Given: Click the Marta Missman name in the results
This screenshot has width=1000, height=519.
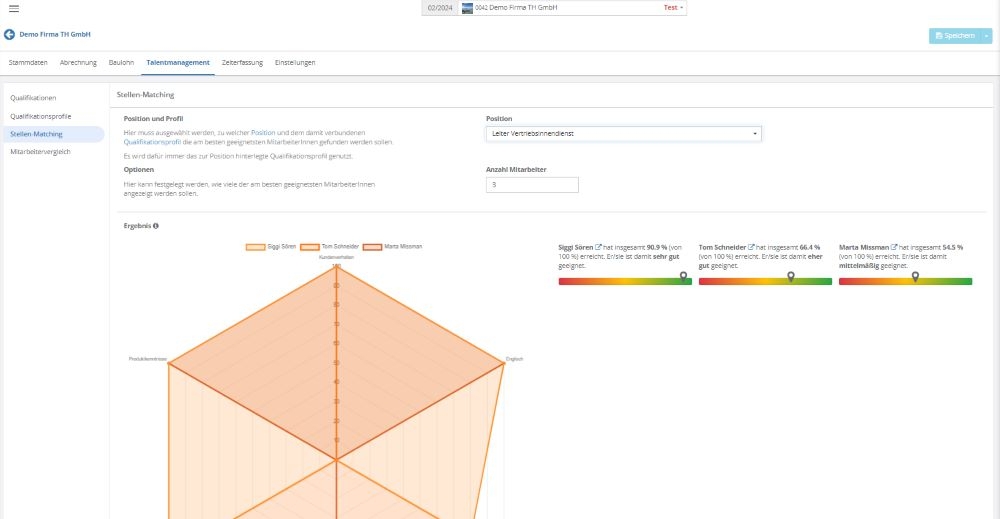Looking at the screenshot, I should (x=864, y=247).
